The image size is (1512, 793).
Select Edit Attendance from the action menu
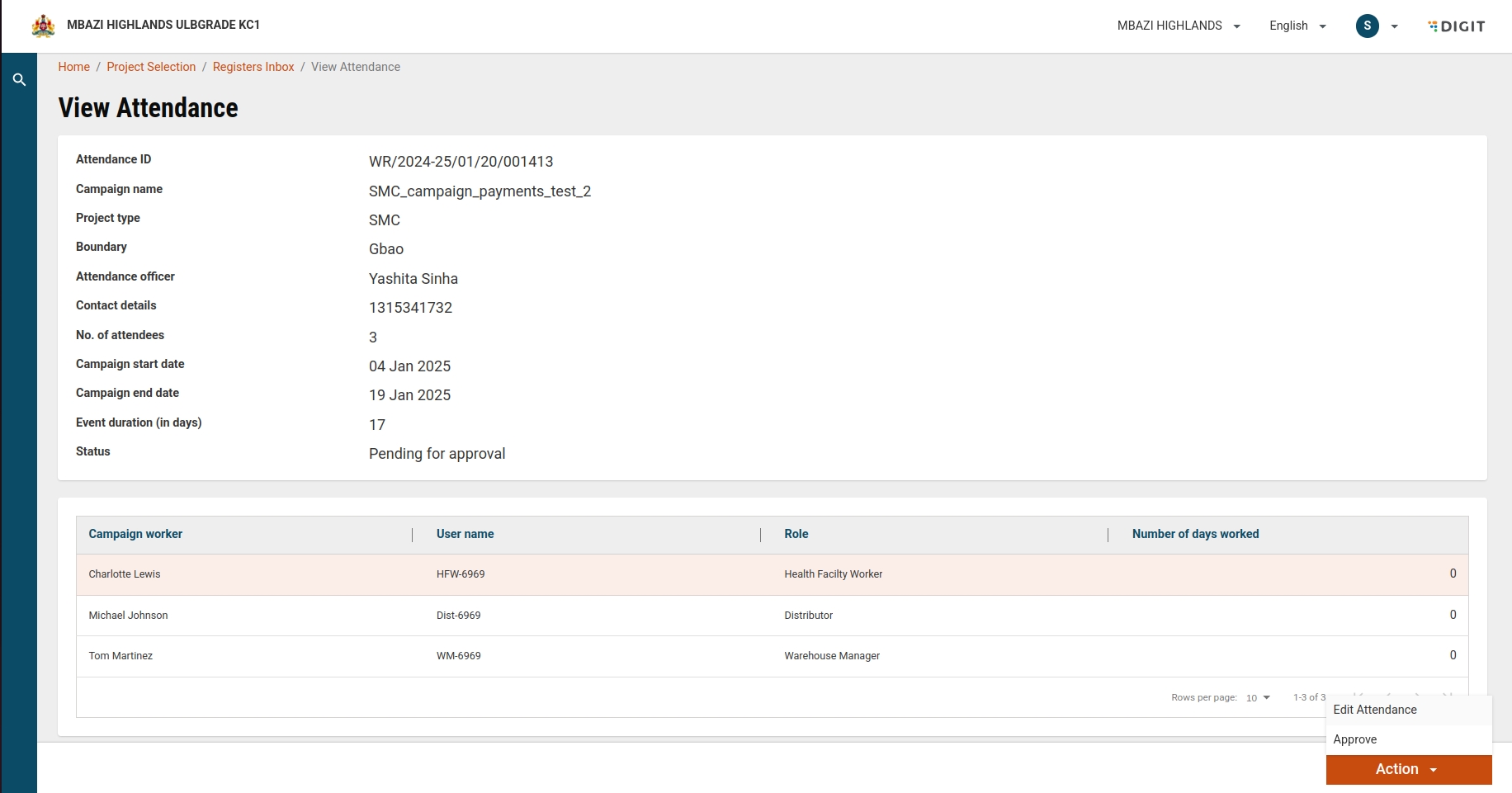[1375, 710]
